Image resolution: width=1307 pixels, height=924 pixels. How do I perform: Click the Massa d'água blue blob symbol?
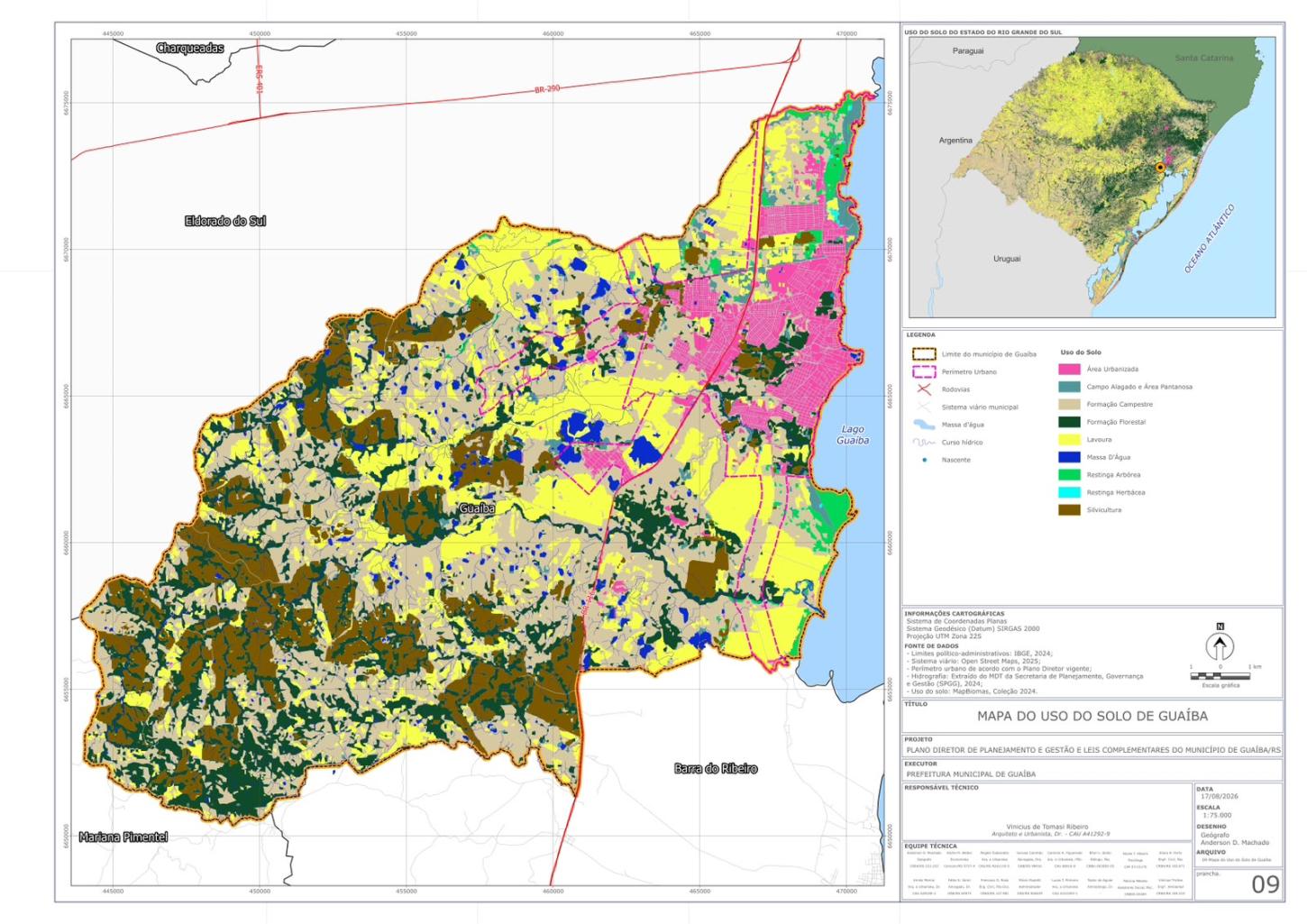point(924,425)
